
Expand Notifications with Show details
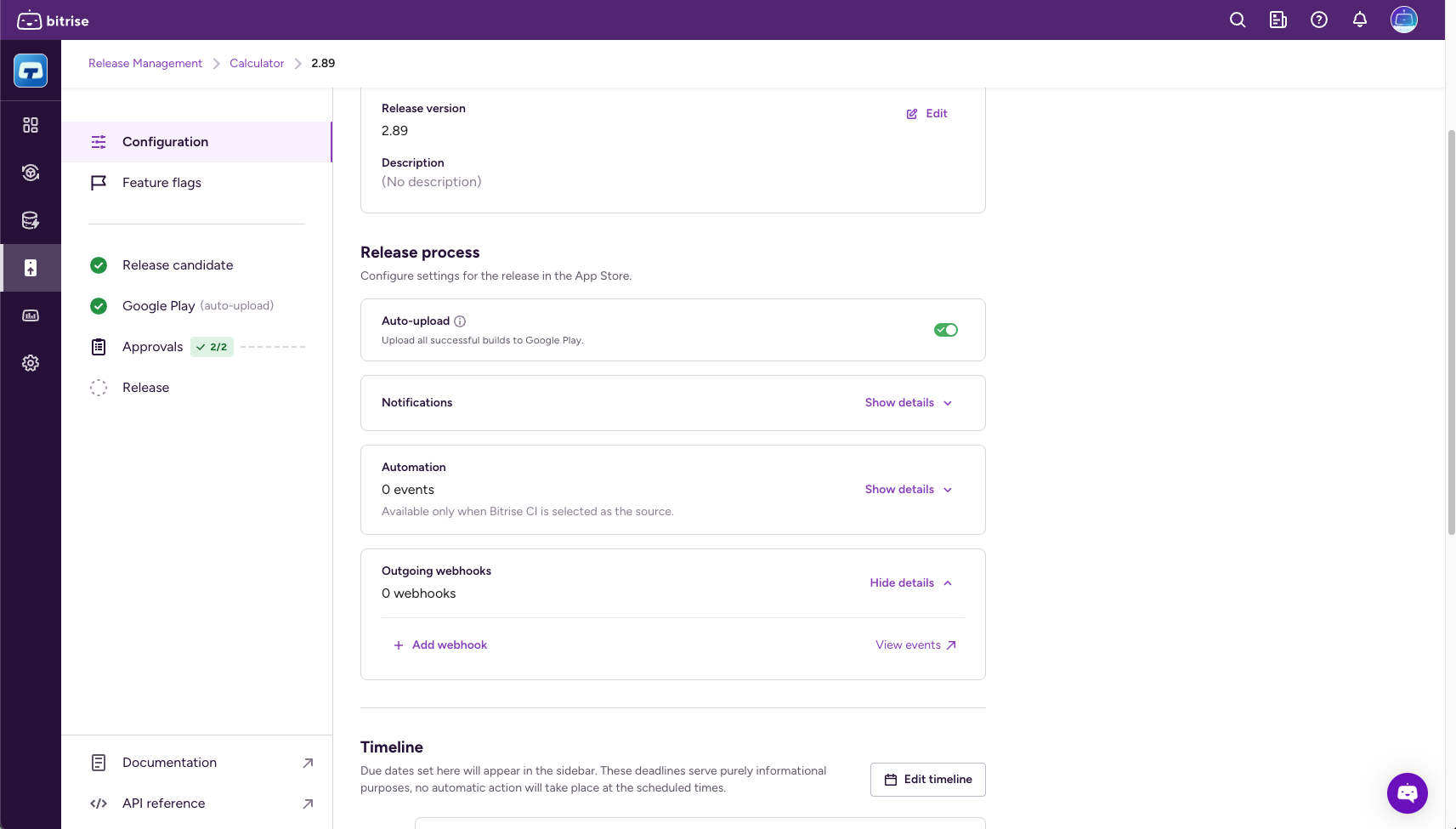[x=906, y=402]
